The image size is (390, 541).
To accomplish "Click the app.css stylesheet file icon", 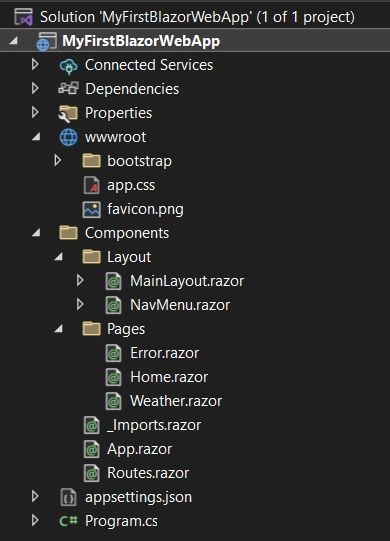I will [91, 185].
